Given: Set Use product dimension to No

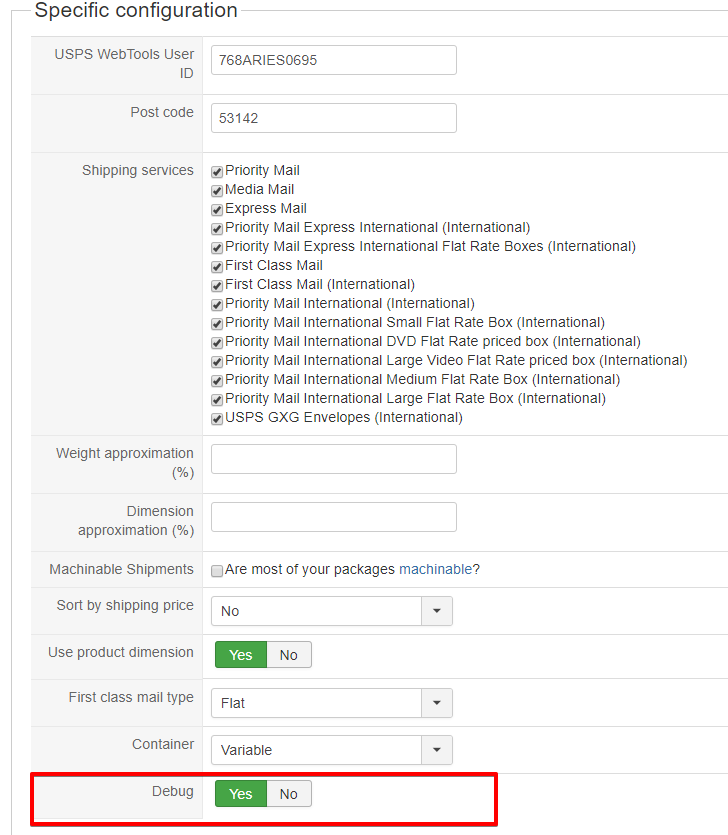Looking at the screenshot, I should coord(289,655).
